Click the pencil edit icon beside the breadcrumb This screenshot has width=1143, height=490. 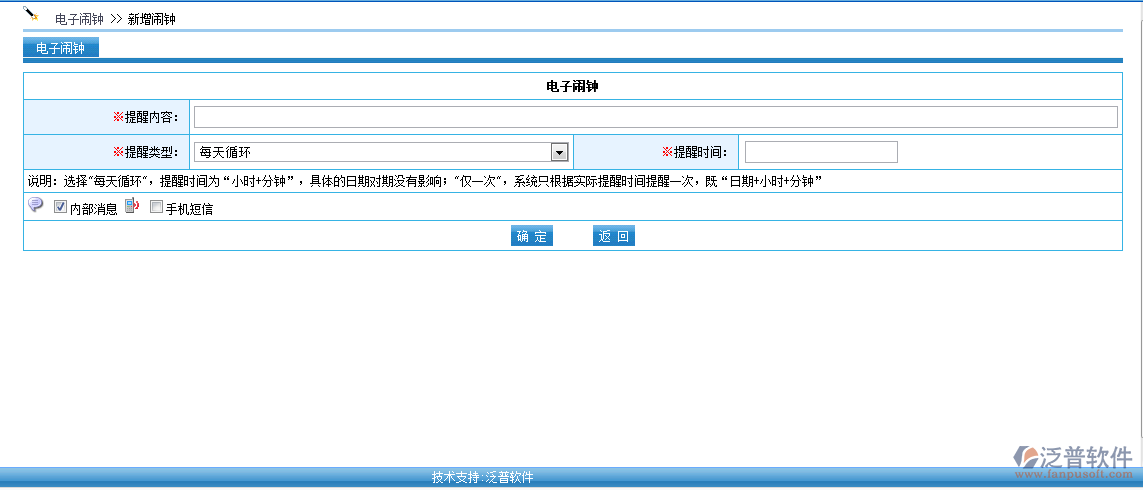(31, 14)
